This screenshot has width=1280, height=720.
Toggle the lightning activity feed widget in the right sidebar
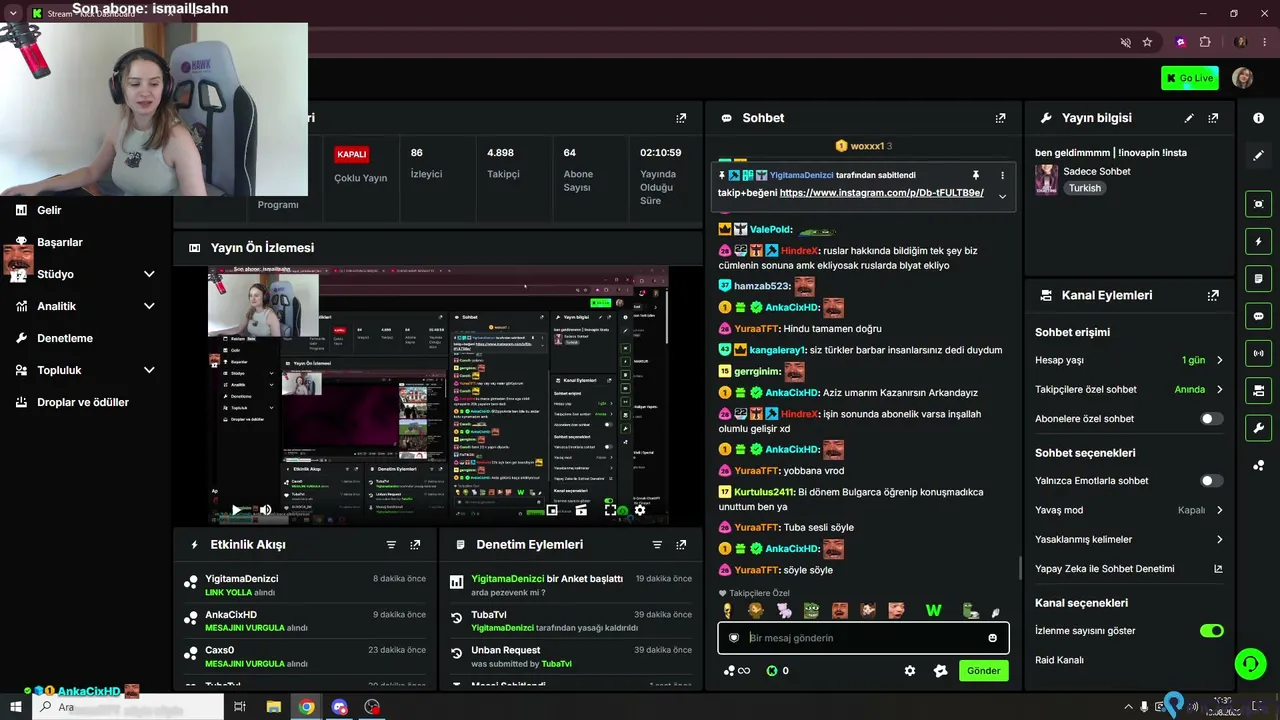coord(1259,241)
